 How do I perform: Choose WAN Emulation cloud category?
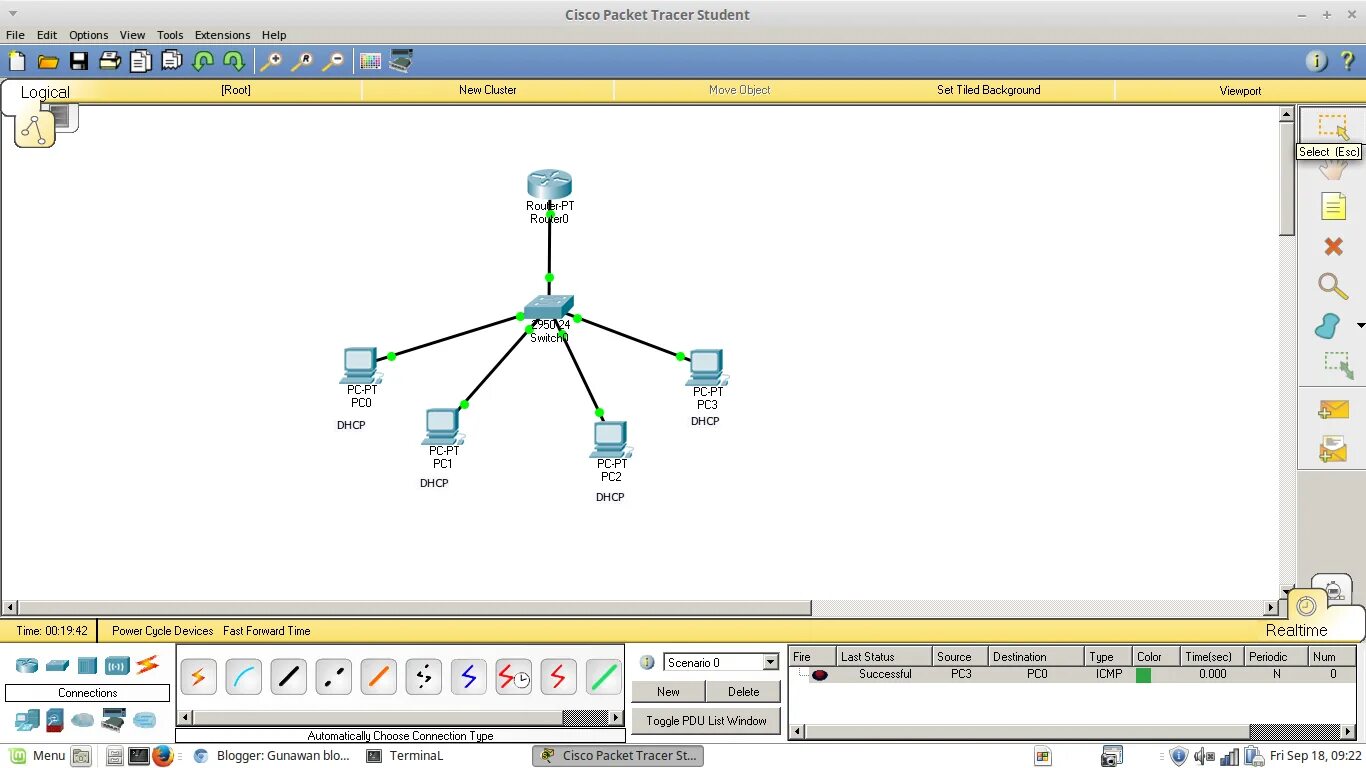point(82,720)
